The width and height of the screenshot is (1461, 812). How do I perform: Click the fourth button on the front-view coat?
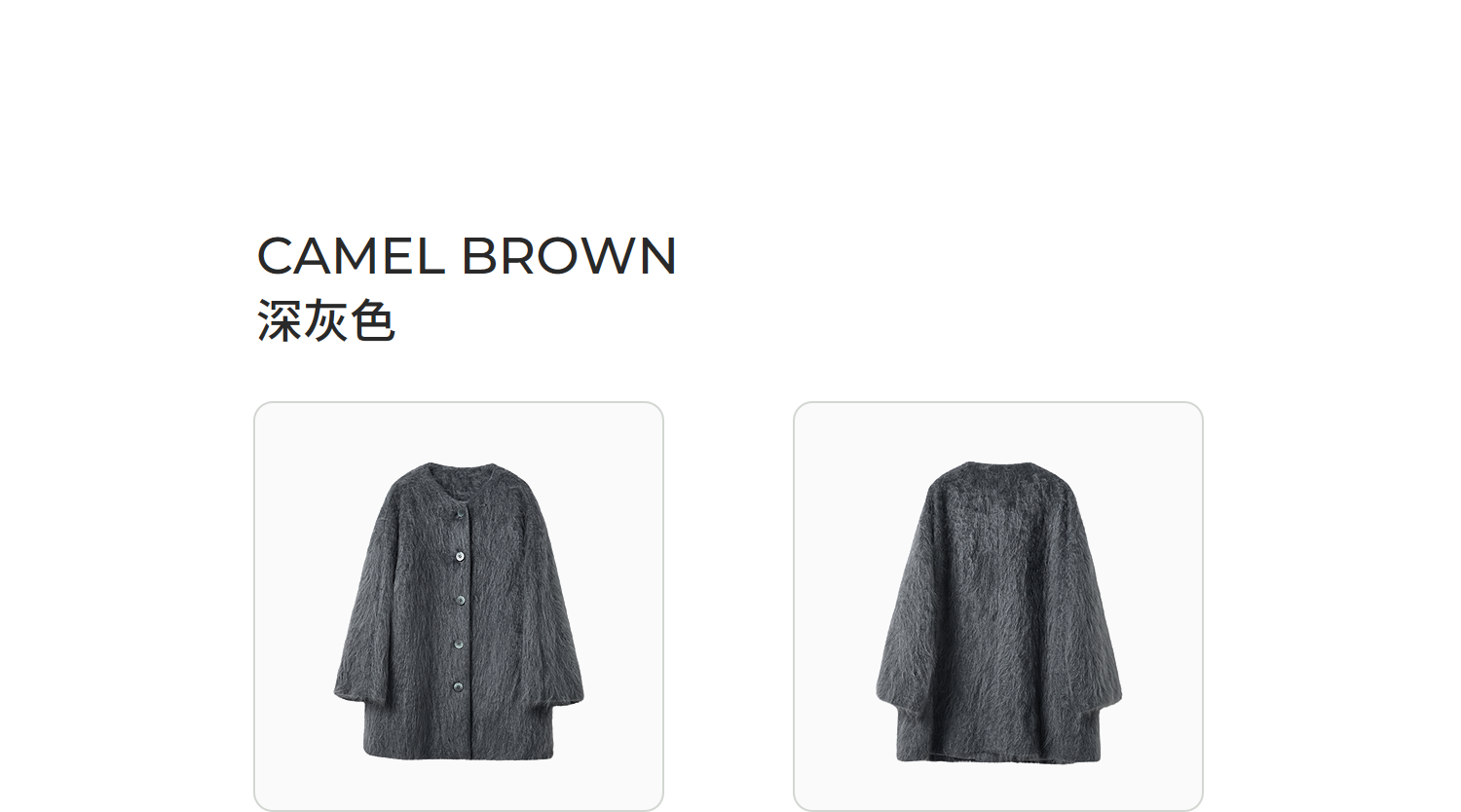pos(458,644)
